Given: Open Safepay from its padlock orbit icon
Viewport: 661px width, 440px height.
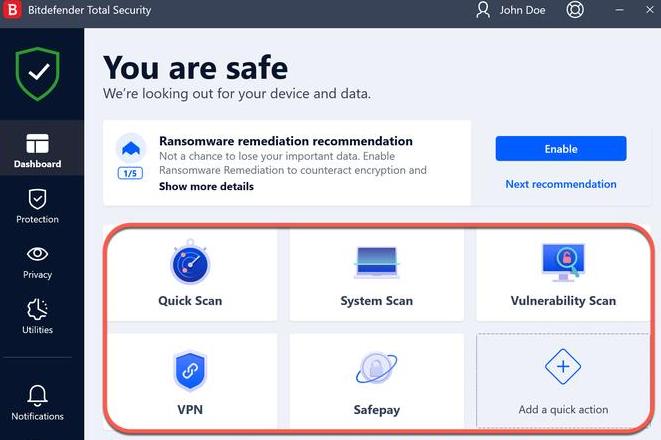Looking at the screenshot, I should point(376,368).
